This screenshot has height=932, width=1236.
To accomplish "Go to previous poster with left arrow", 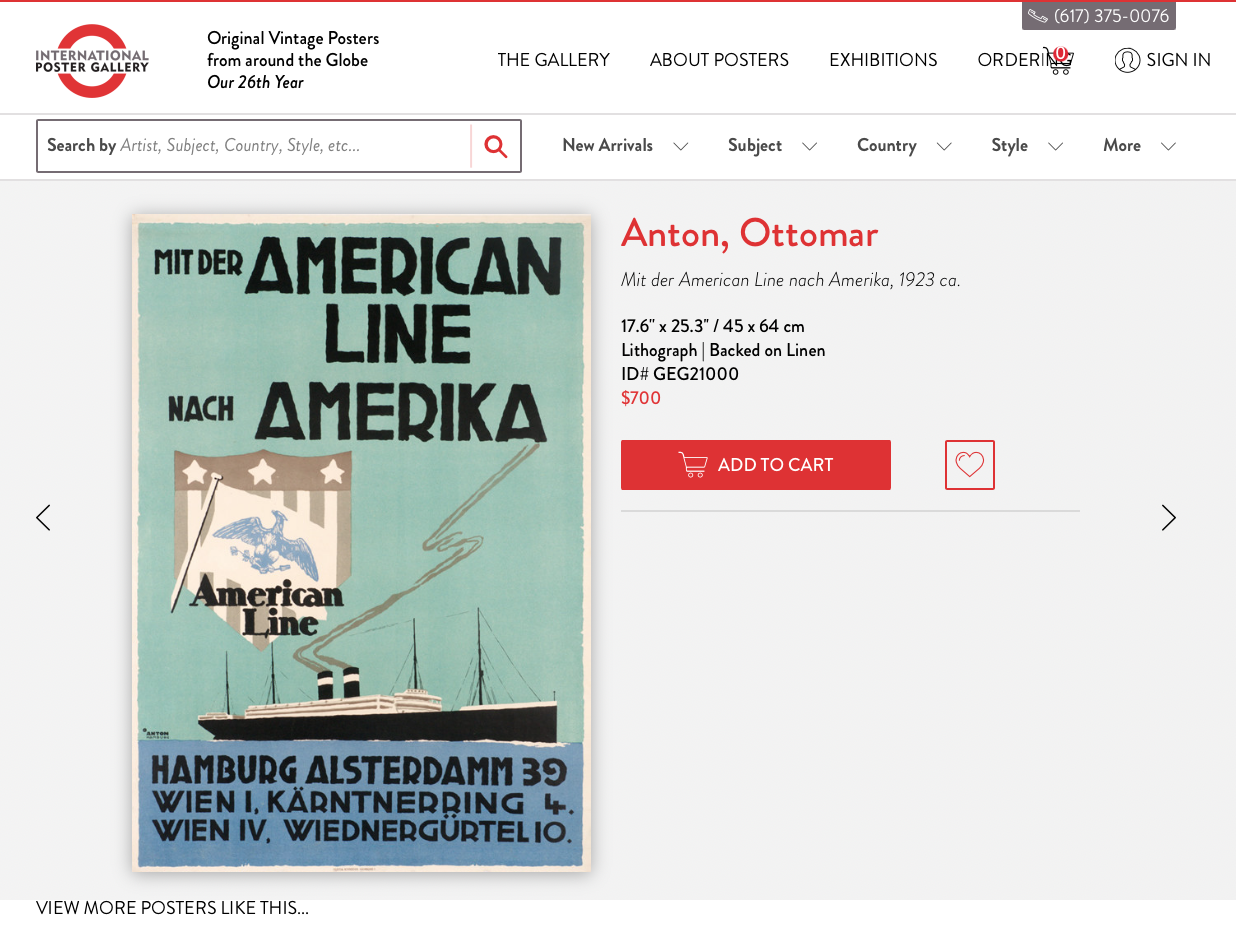I will 43,518.
